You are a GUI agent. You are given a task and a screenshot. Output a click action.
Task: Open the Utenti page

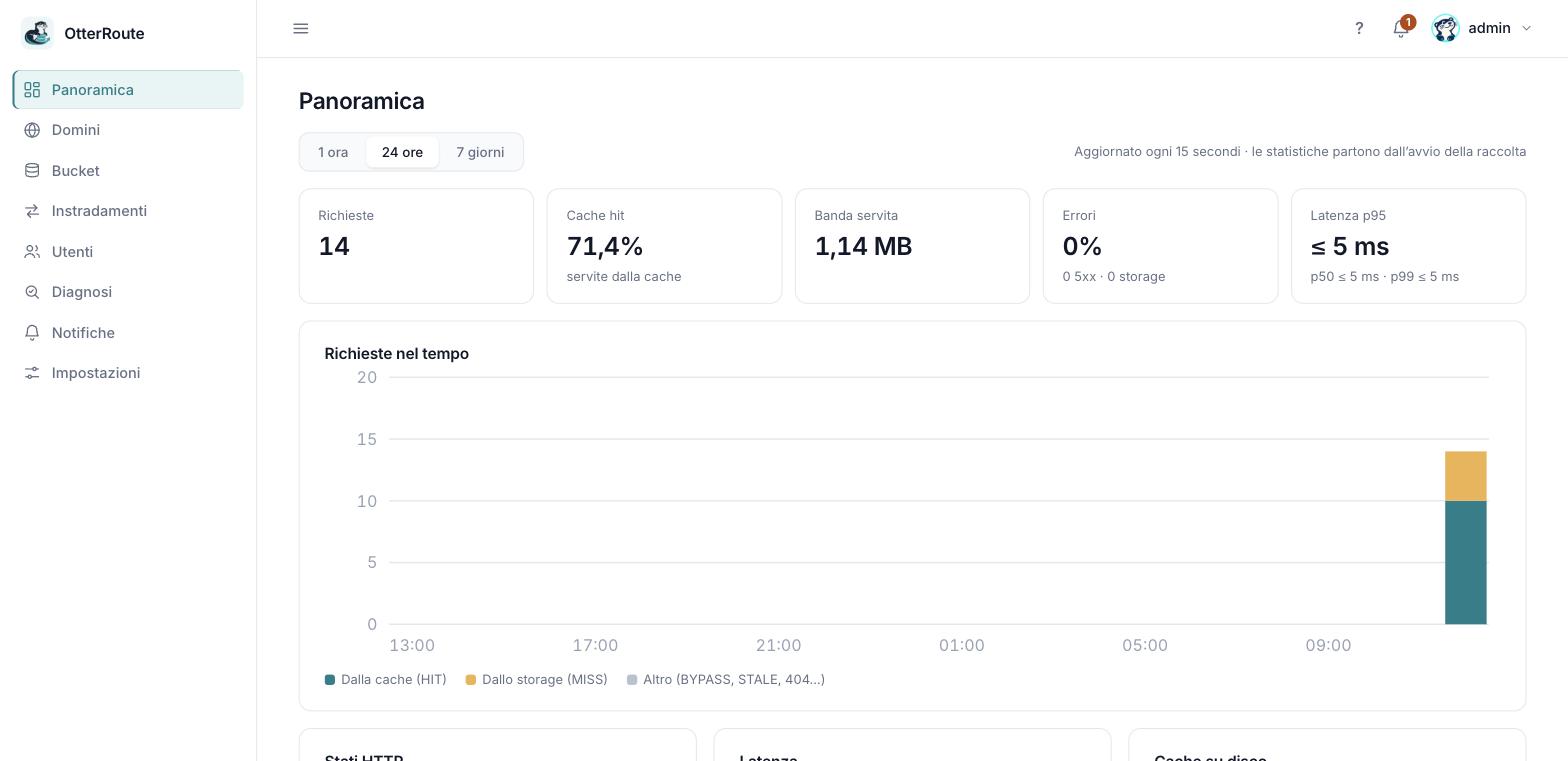coord(128,252)
